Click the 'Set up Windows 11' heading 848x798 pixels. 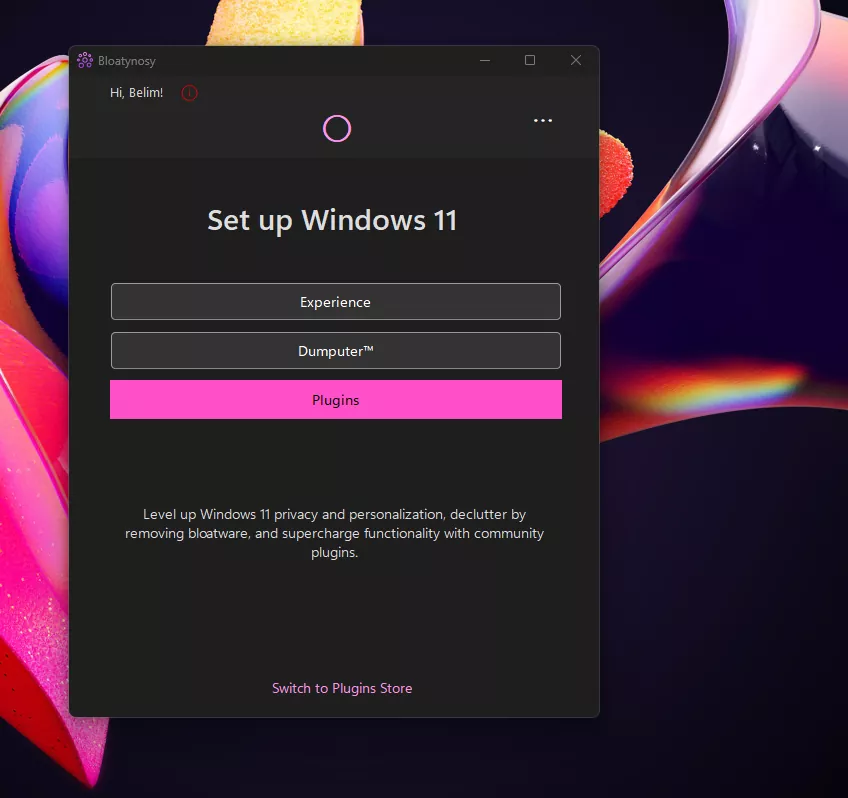pos(332,221)
